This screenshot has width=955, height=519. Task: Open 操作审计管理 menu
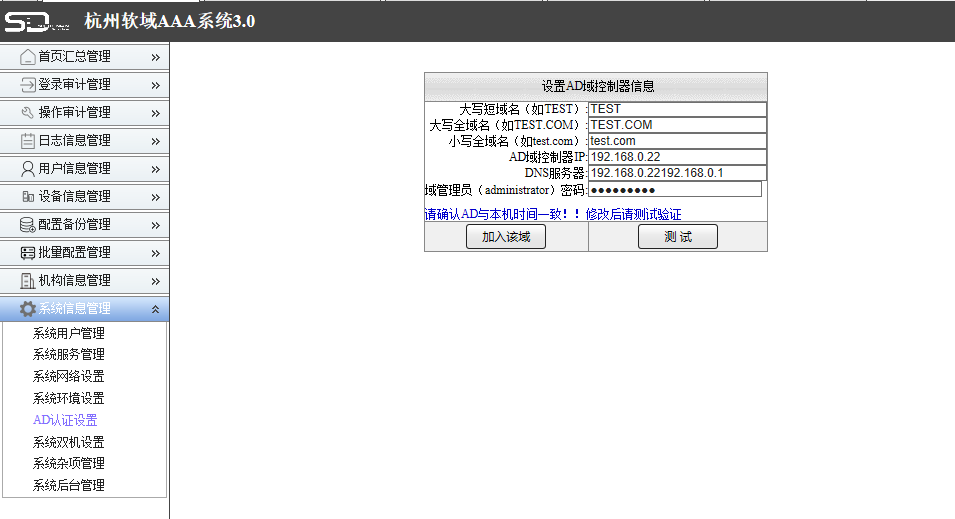(85, 113)
